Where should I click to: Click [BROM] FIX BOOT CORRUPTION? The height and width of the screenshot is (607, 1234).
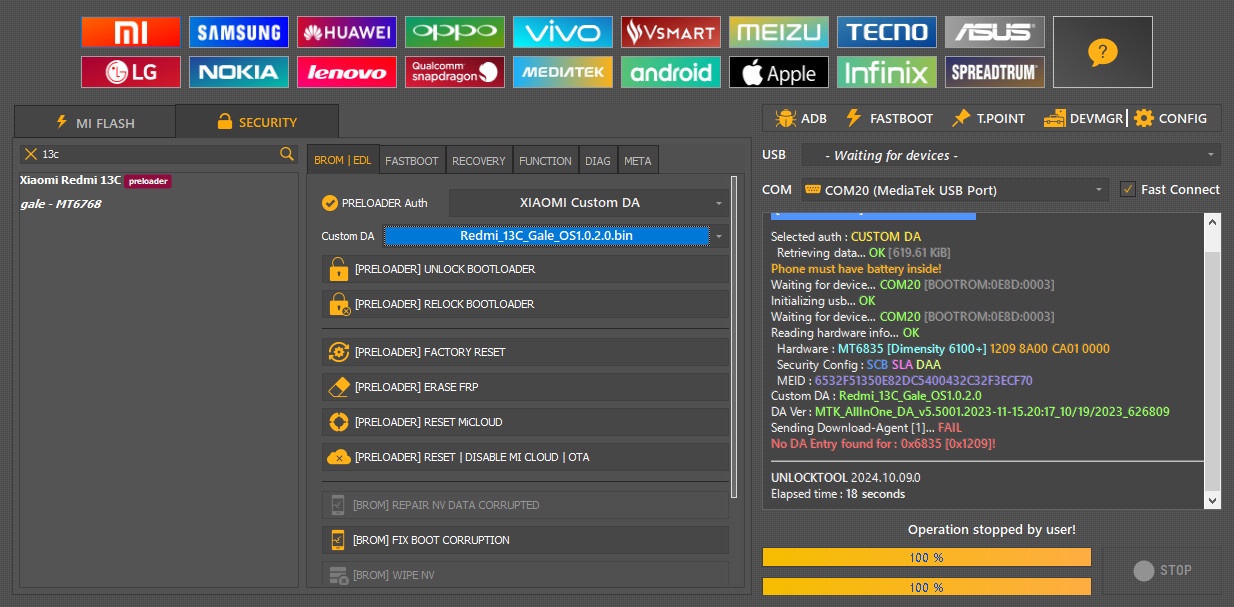point(525,540)
